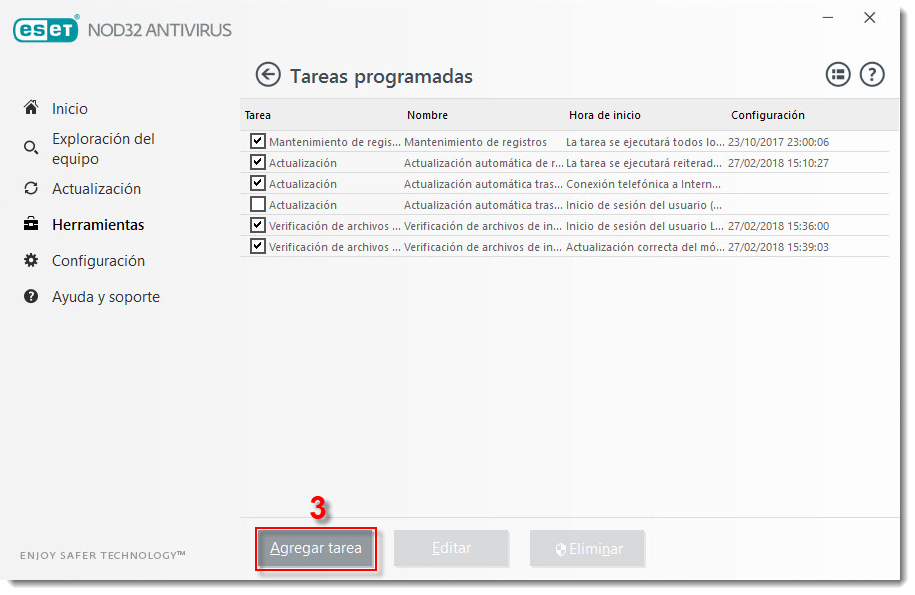Open the list view options icon
The height and width of the screenshot is (595, 915).
pyautogui.click(x=837, y=75)
